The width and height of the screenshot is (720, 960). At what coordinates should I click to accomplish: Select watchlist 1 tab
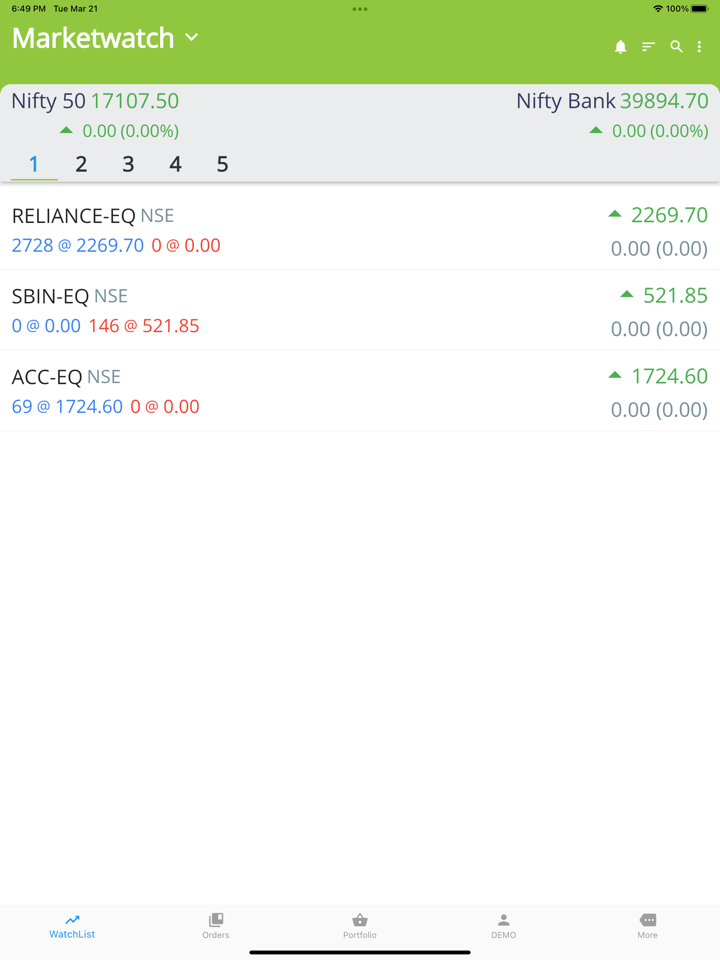[x=34, y=164]
